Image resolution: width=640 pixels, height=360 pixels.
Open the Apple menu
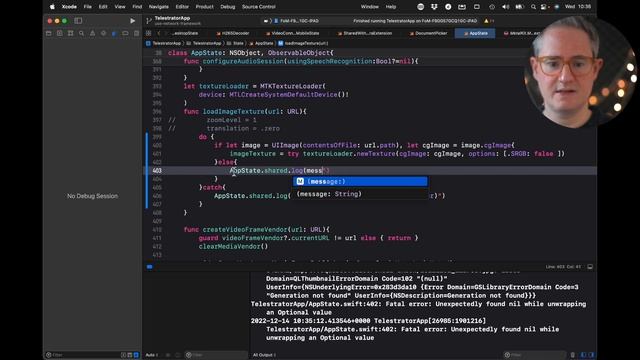click(x=52, y=7)
